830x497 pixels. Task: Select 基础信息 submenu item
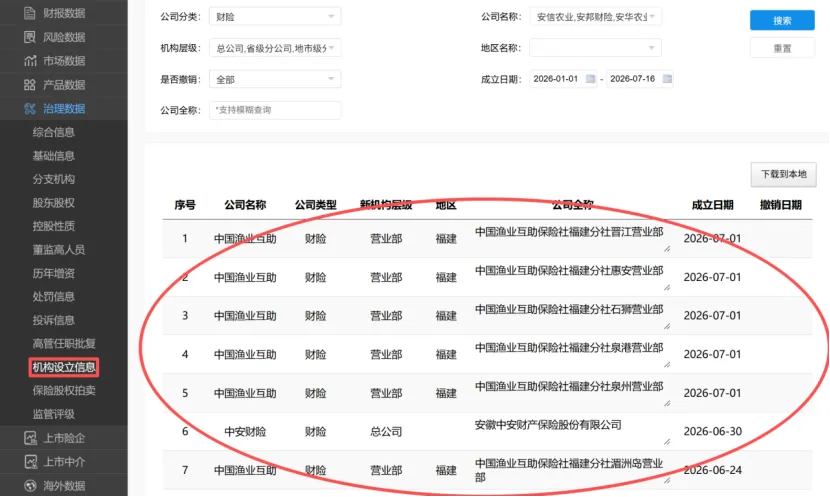point(53,156)
